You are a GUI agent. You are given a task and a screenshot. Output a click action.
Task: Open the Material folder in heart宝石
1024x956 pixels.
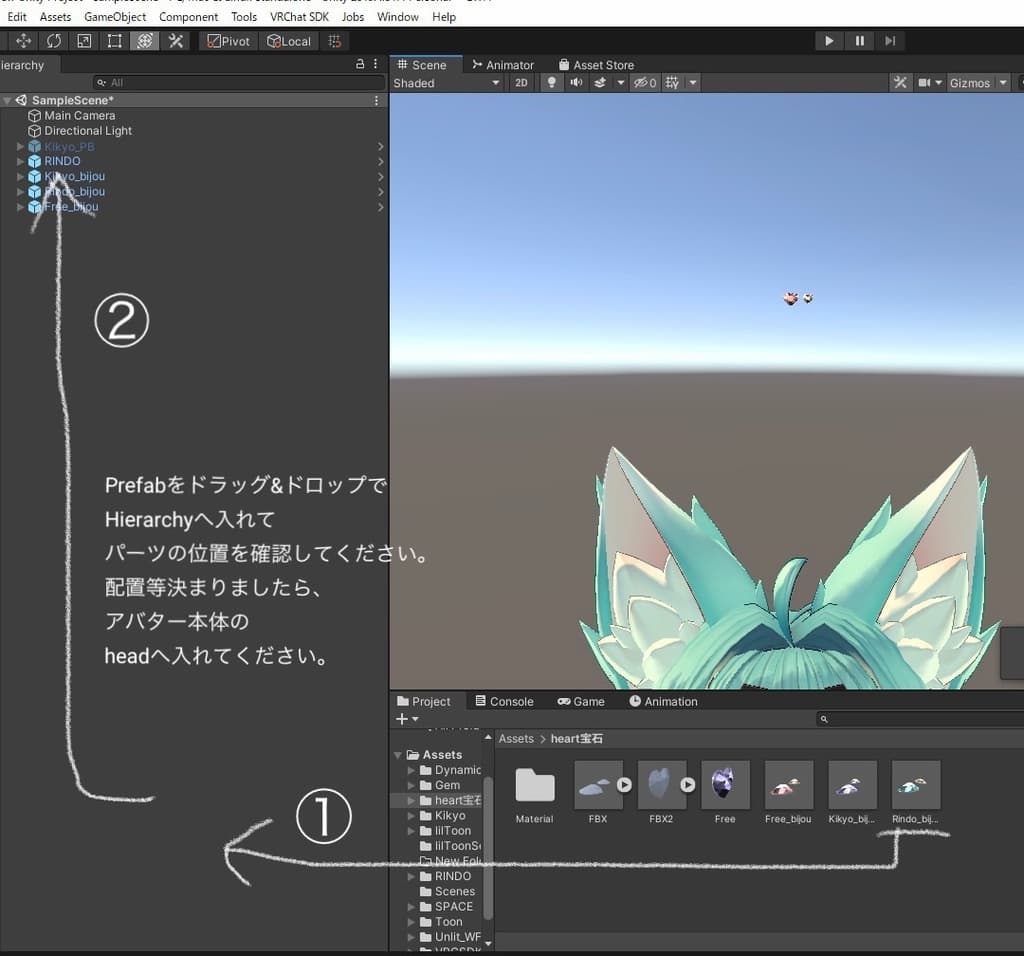tap(534, 786)
